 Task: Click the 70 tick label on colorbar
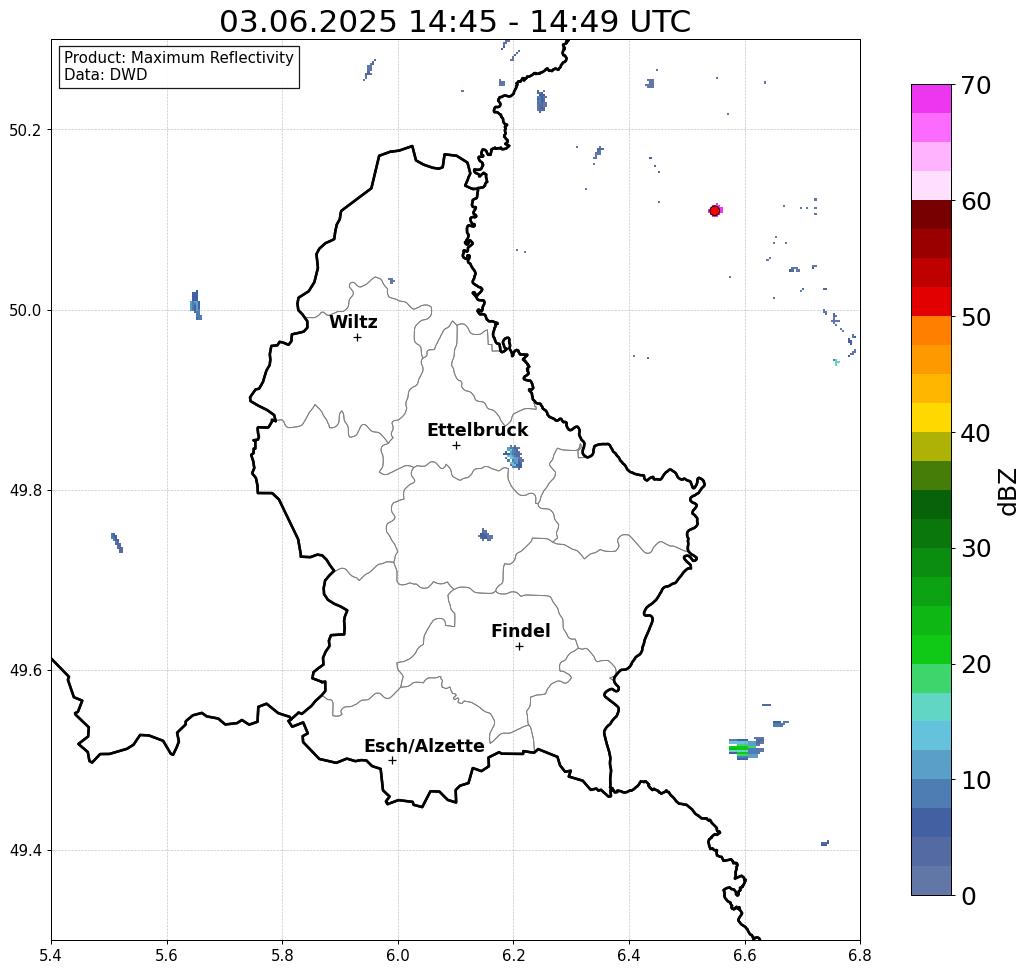[976, 85]
